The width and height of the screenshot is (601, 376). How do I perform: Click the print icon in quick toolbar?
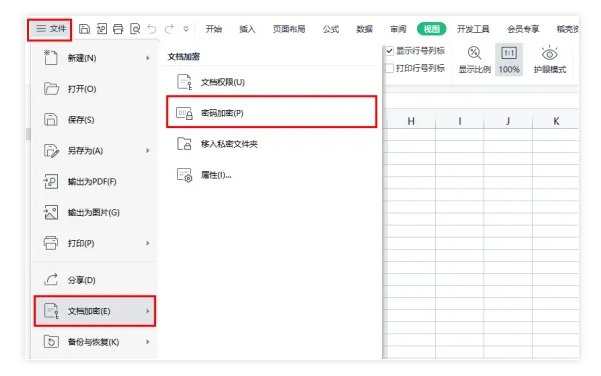coord(118,29)
